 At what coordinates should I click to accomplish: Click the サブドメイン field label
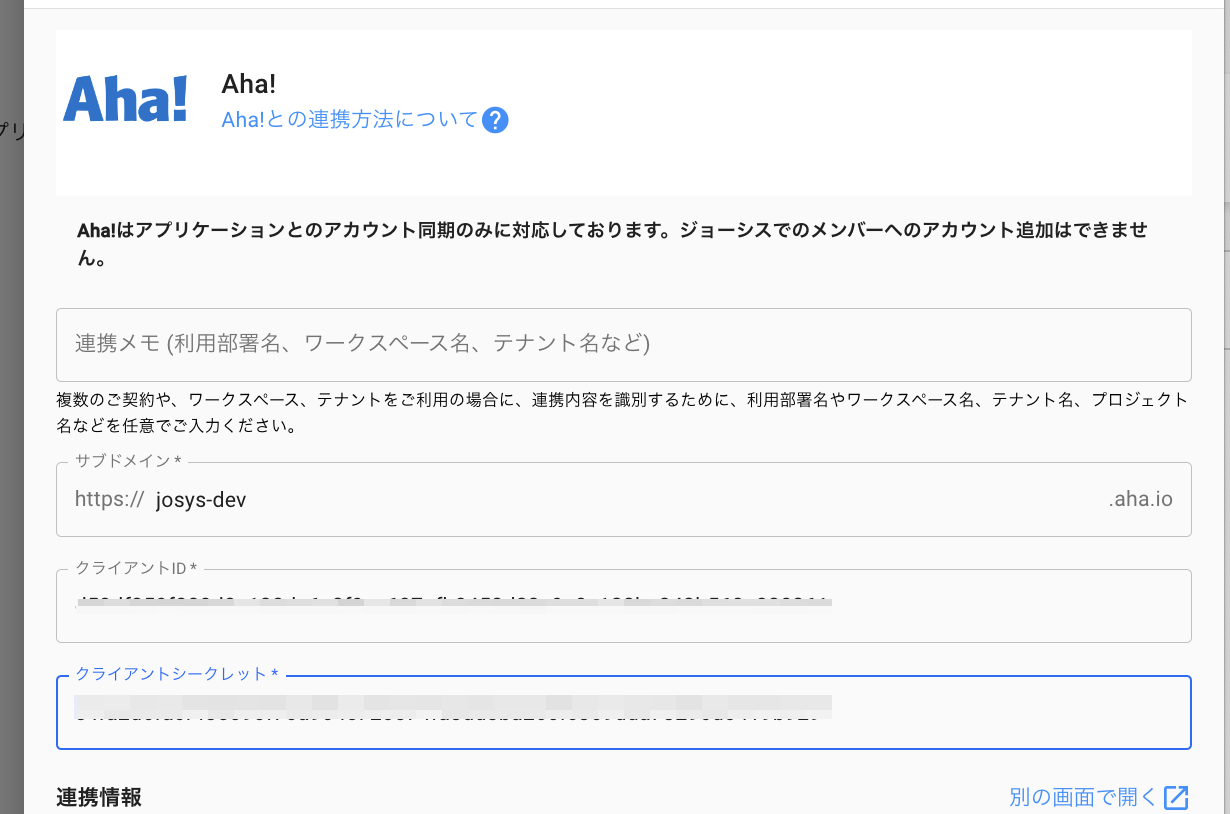click(x=127, y=461)
